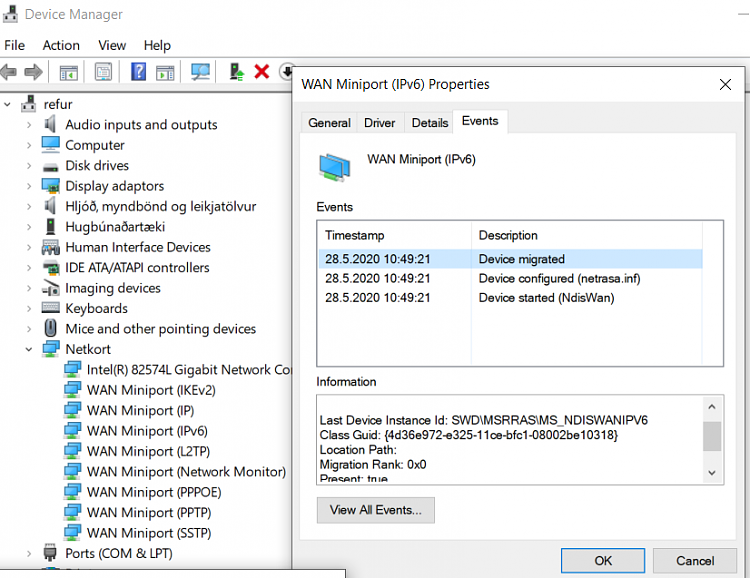Select the Computer monitor icon
Image resolution: width=750 pixels, height=578 pixels.
click(50, 144)
